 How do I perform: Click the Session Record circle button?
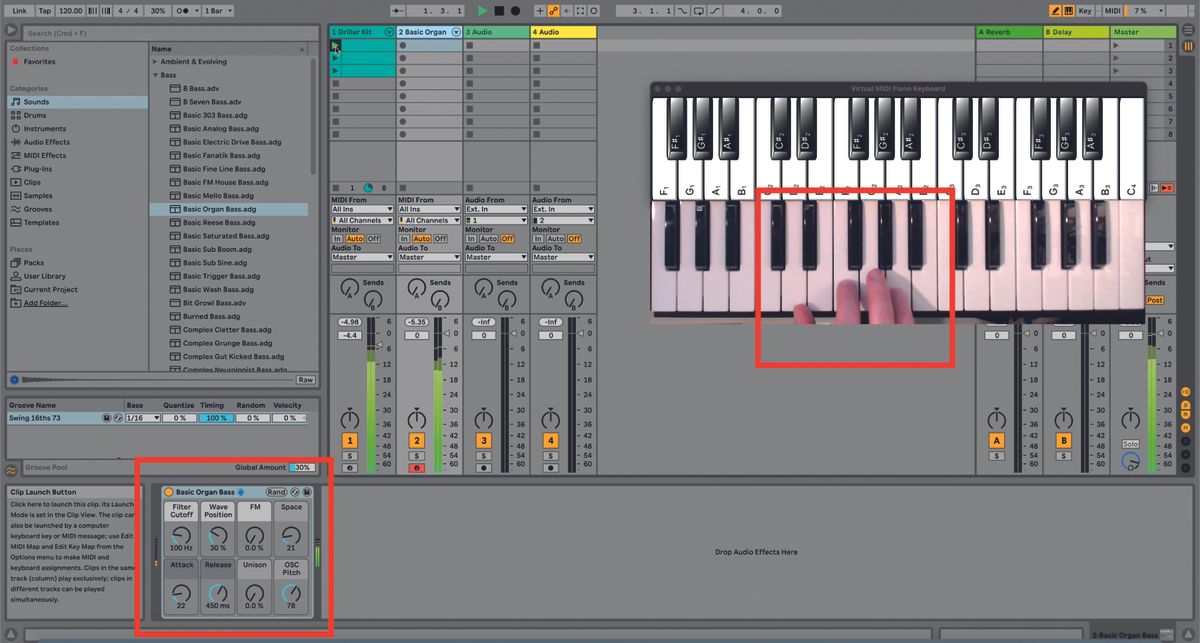coord(593,10)
